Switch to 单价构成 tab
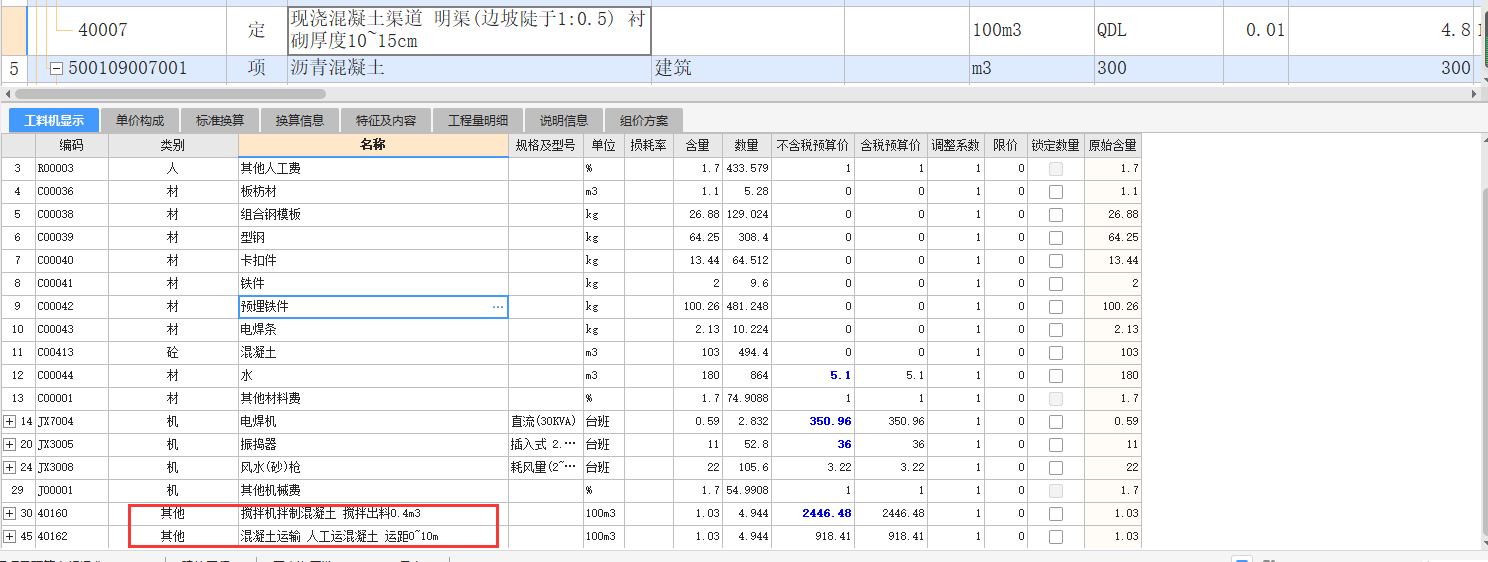Viewport: 1488px width, 562px height. [140, 121]
